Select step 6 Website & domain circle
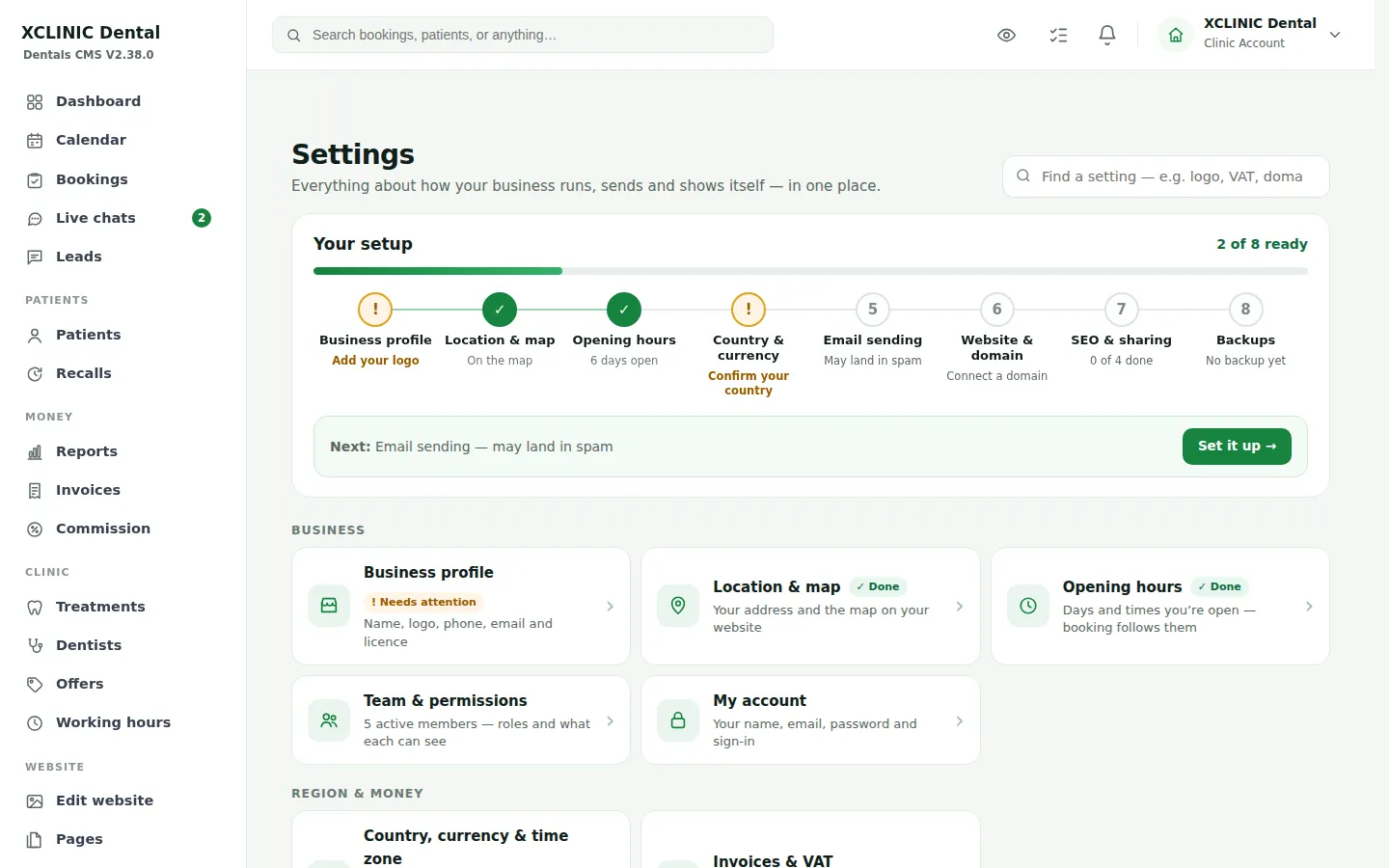 997,310
